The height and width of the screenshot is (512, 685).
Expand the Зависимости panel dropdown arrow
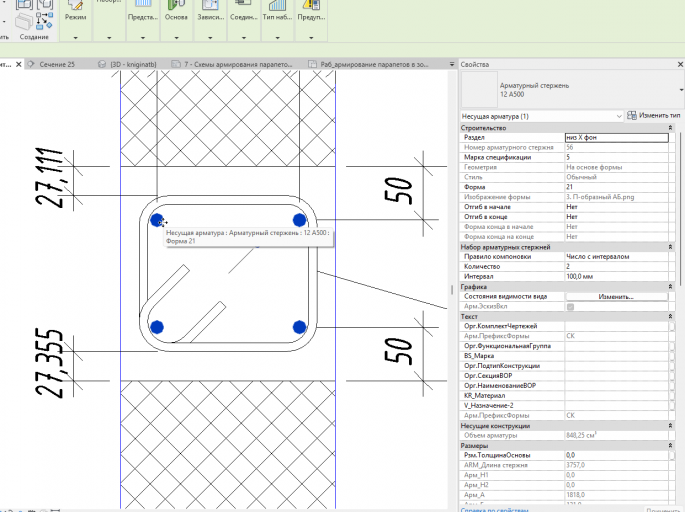pos(210,38)
